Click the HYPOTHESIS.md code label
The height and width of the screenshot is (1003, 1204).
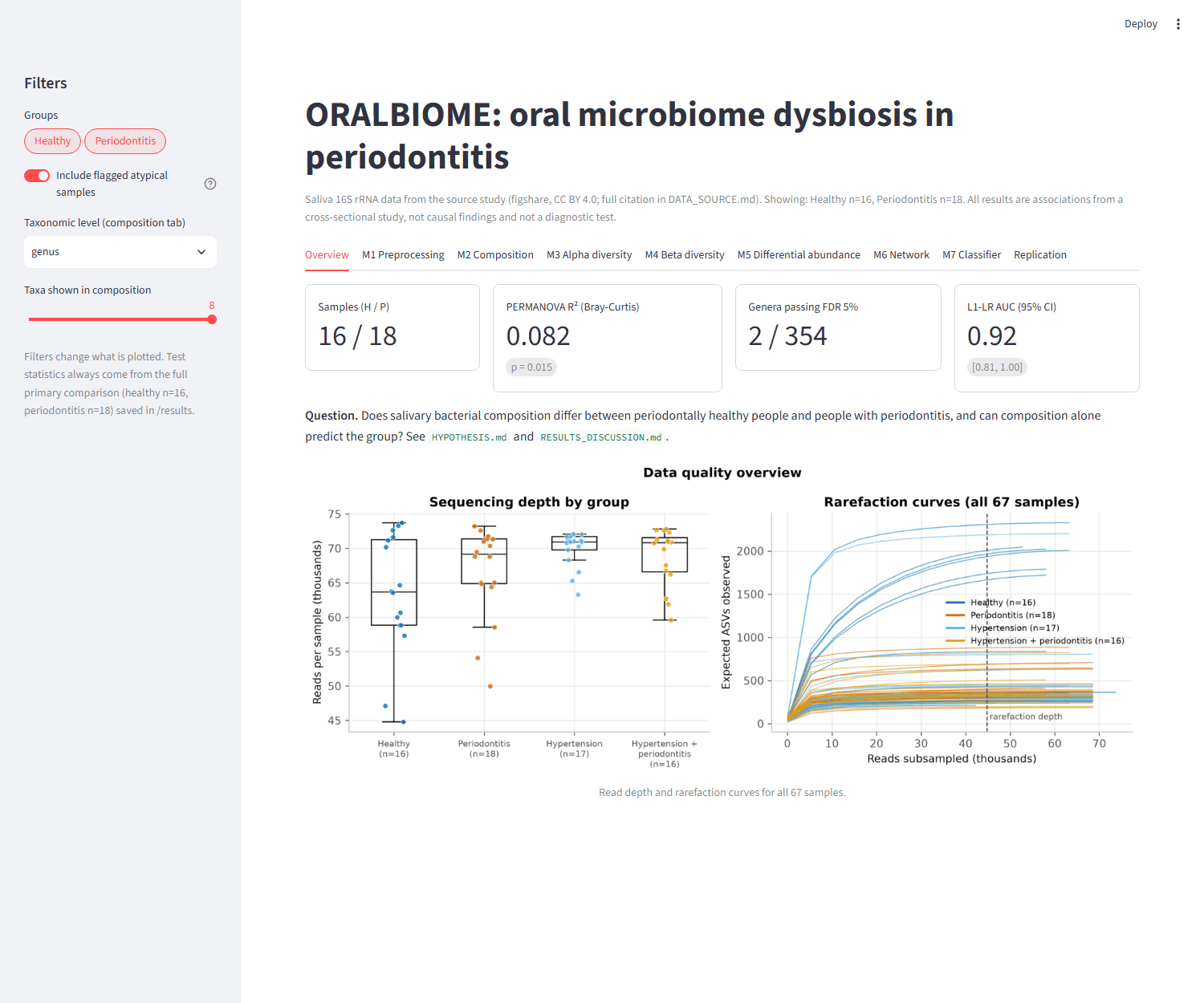[470, 437]
